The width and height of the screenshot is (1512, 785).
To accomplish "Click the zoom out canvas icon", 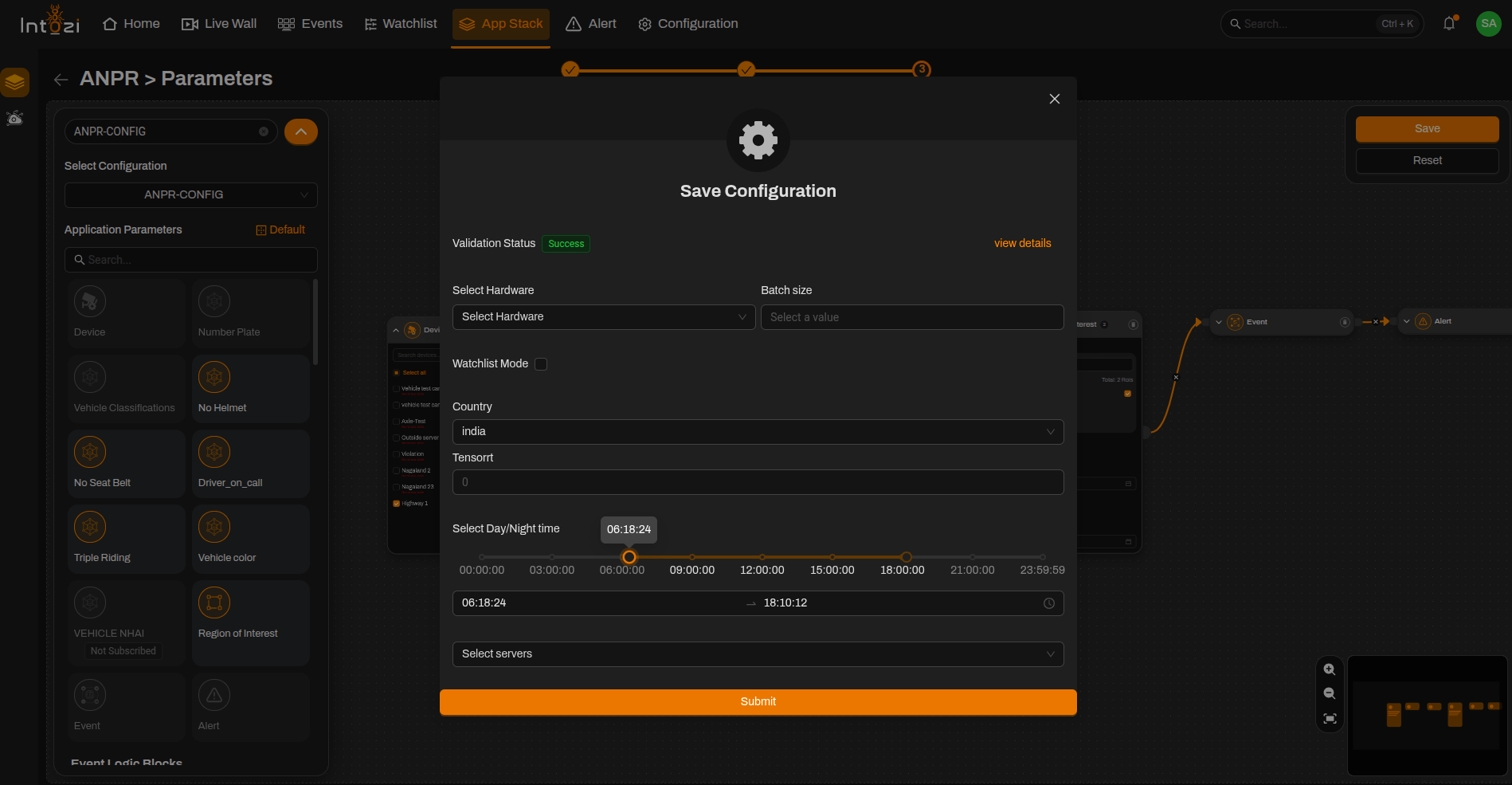I will (x=1329, y=693).
